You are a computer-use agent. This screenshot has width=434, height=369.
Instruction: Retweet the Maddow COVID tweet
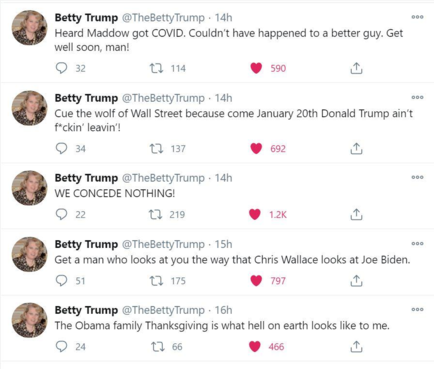pyautogui.click(x=156, y=68)
